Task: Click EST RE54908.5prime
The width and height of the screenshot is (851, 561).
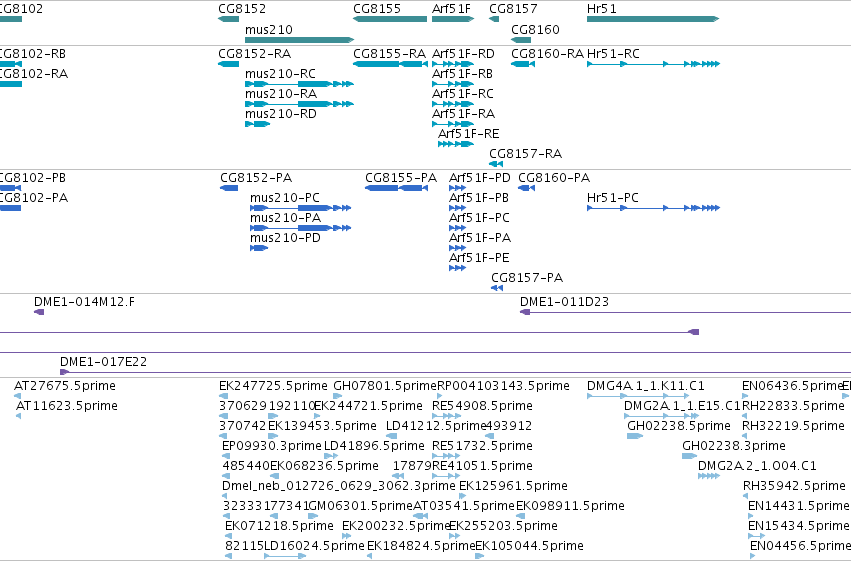Action: 482,407
